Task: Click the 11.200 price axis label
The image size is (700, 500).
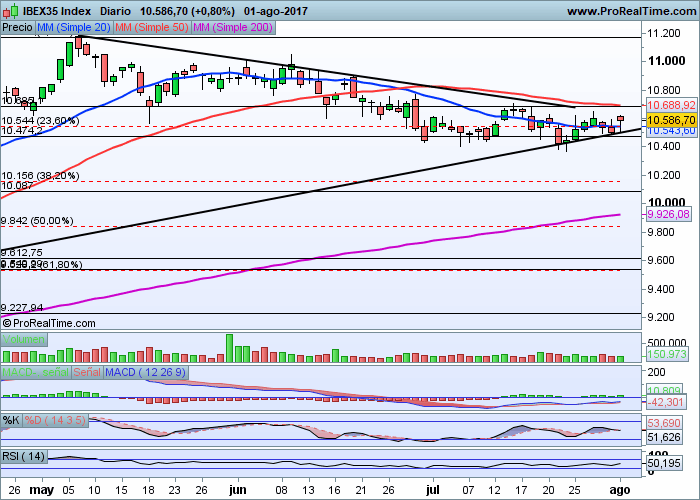Action: 664,33
